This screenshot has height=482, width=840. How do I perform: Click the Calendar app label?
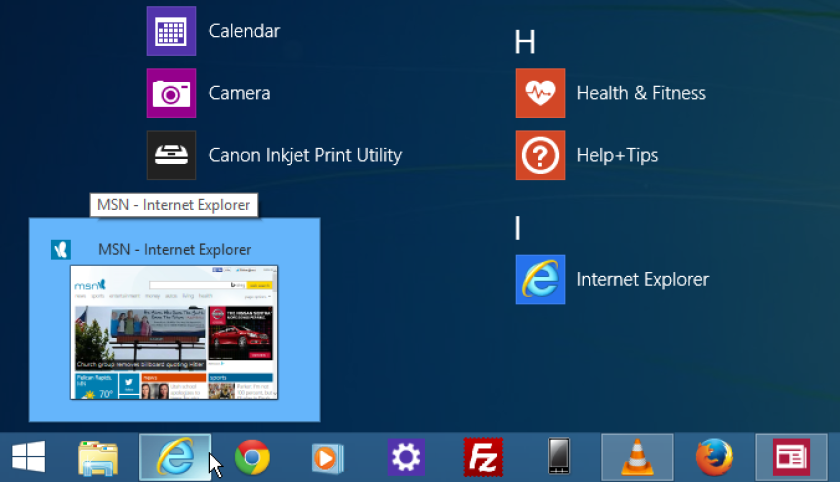point(244,31)
